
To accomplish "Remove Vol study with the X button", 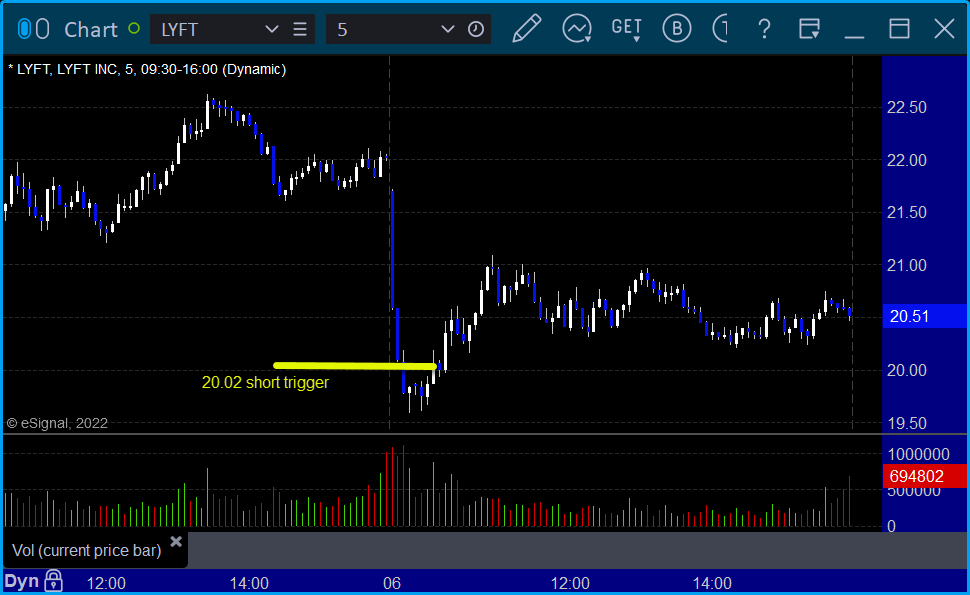I will tap(176, 542).
